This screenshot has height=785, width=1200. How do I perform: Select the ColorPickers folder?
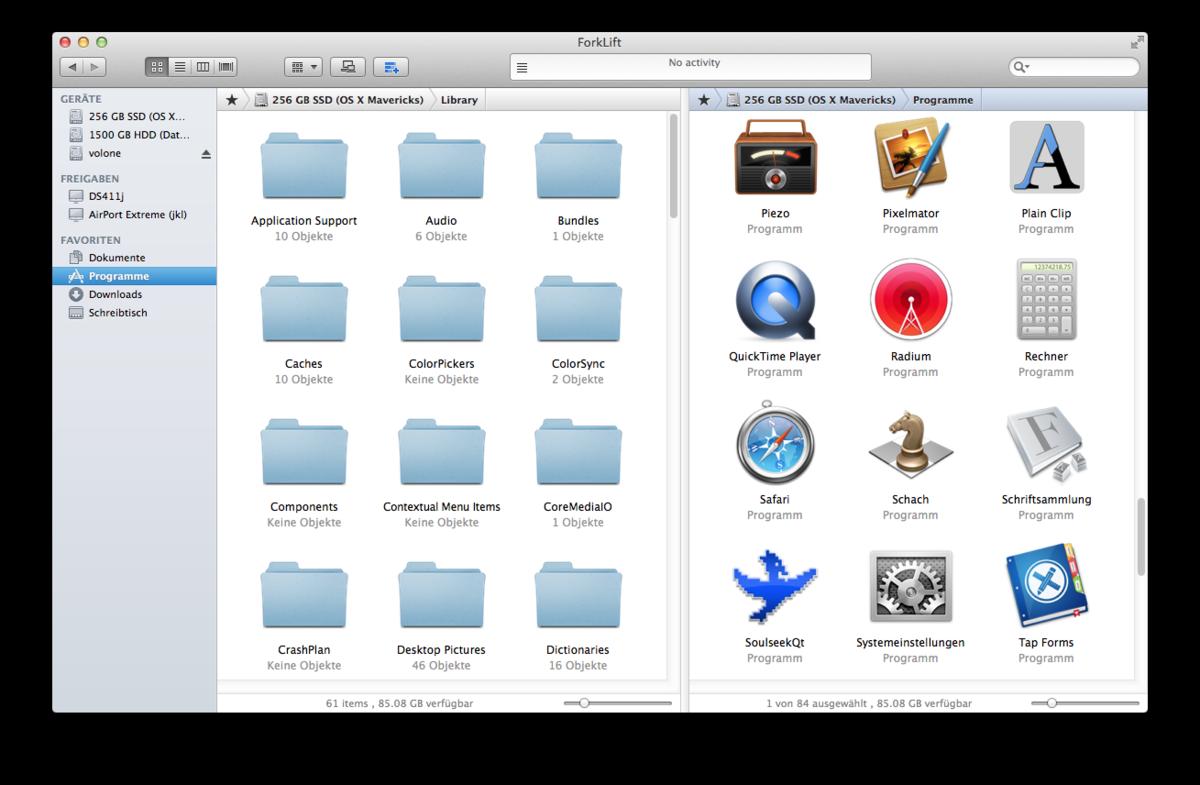[x=441, y=309]
